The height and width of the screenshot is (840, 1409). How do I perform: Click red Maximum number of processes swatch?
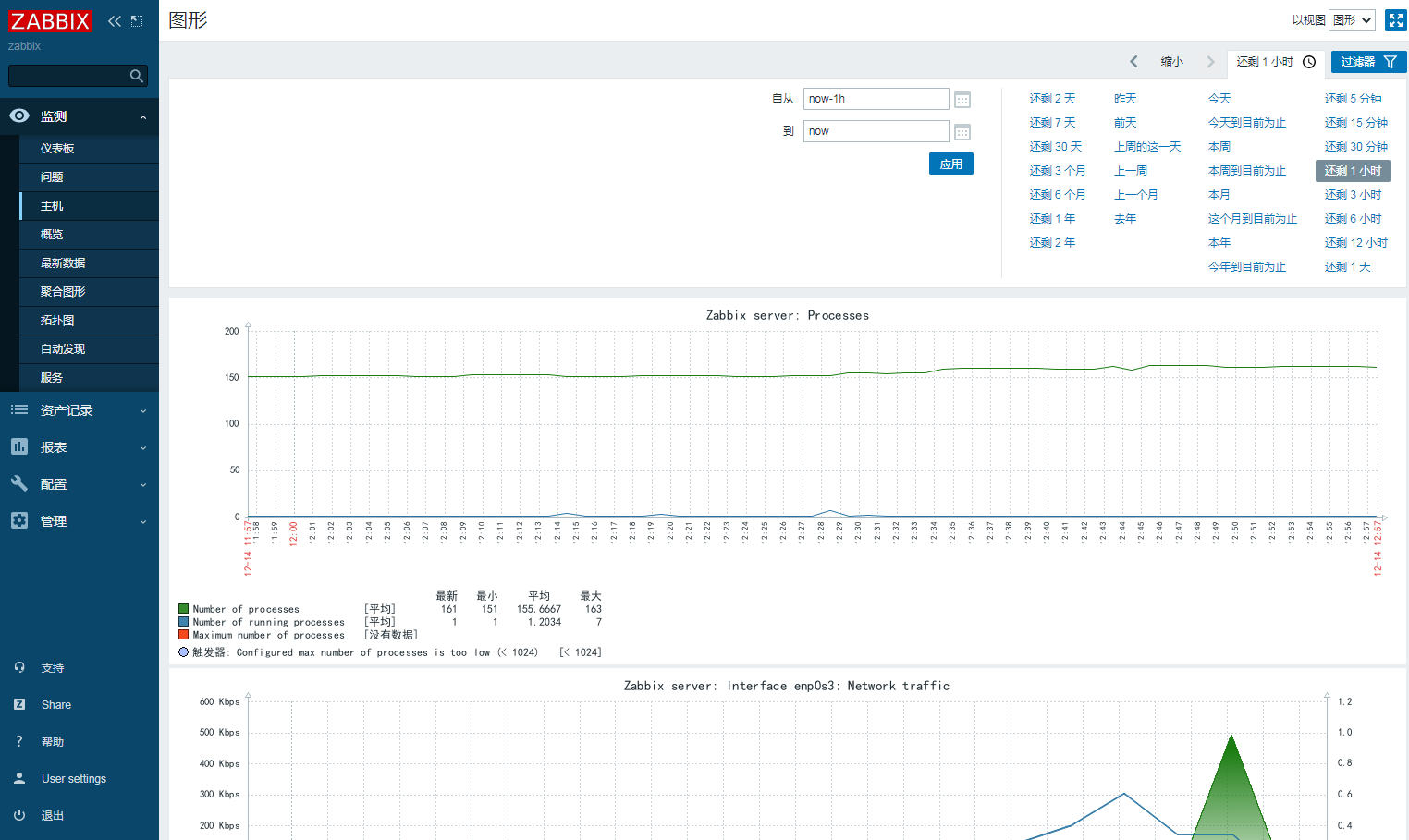184,635
